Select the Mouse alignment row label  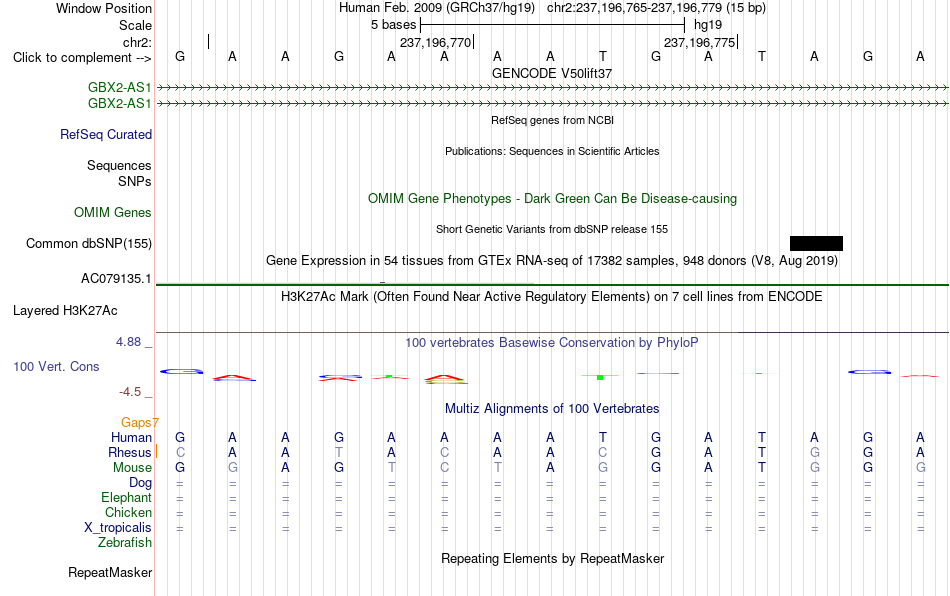point(132,468)
